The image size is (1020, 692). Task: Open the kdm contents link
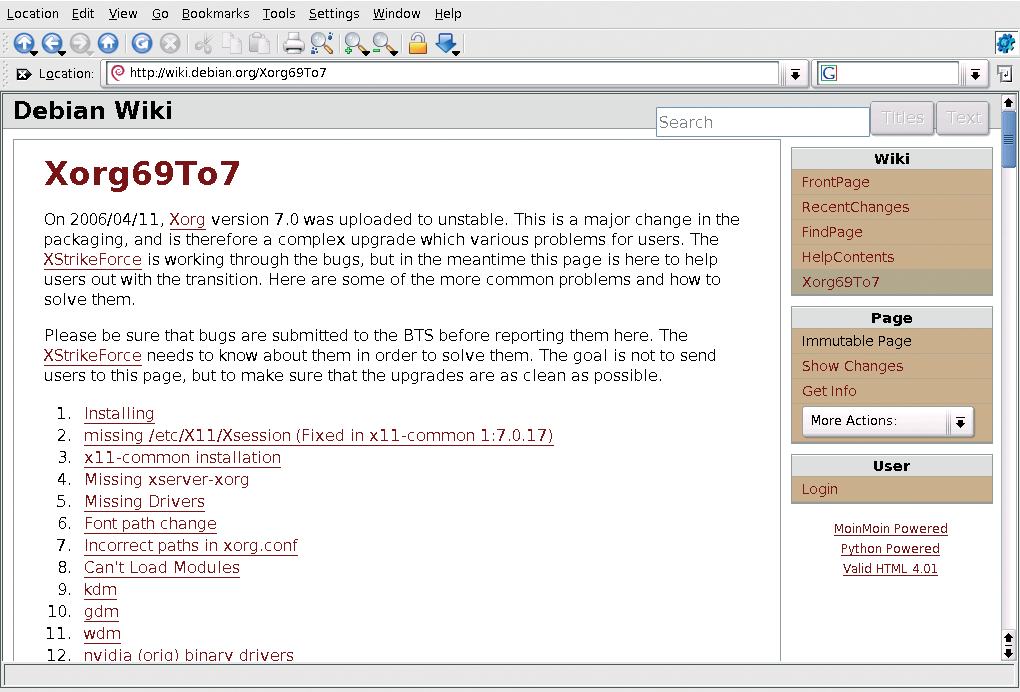(x=100, y=589)
